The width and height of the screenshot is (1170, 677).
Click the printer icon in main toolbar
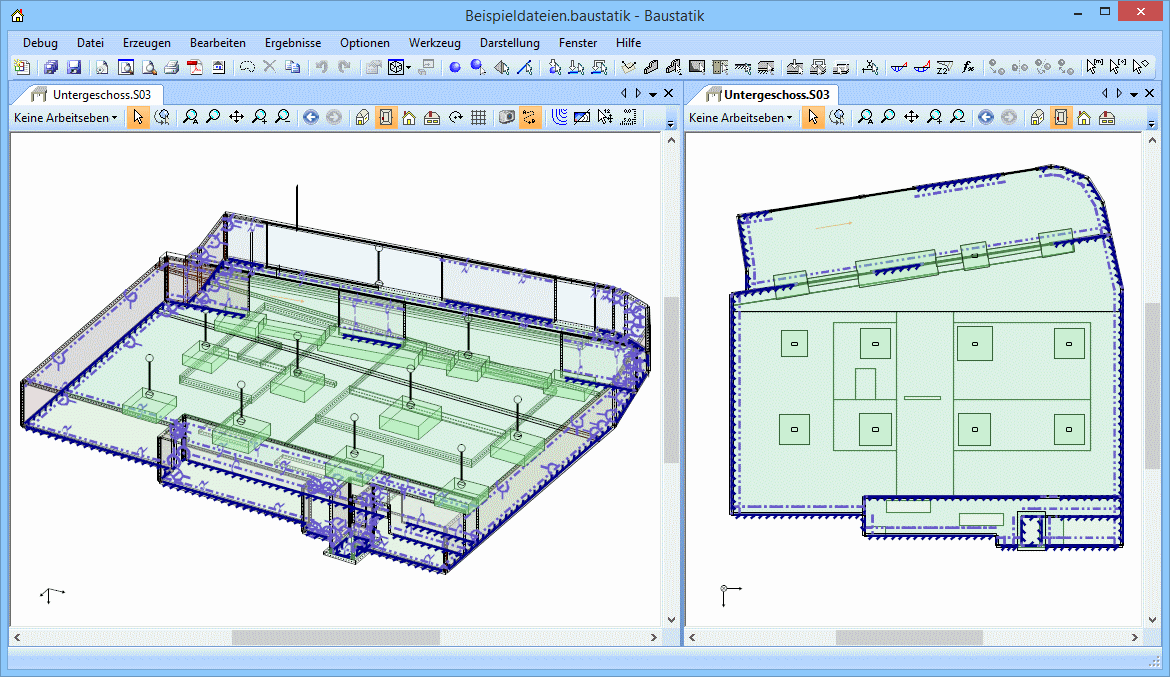click(171, 67)
